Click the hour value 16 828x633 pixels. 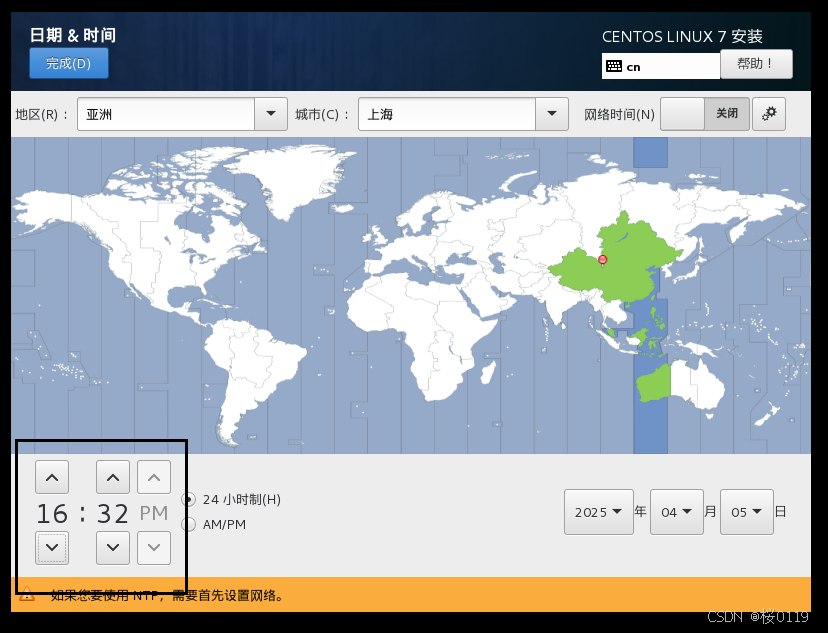tap(52, 514)
